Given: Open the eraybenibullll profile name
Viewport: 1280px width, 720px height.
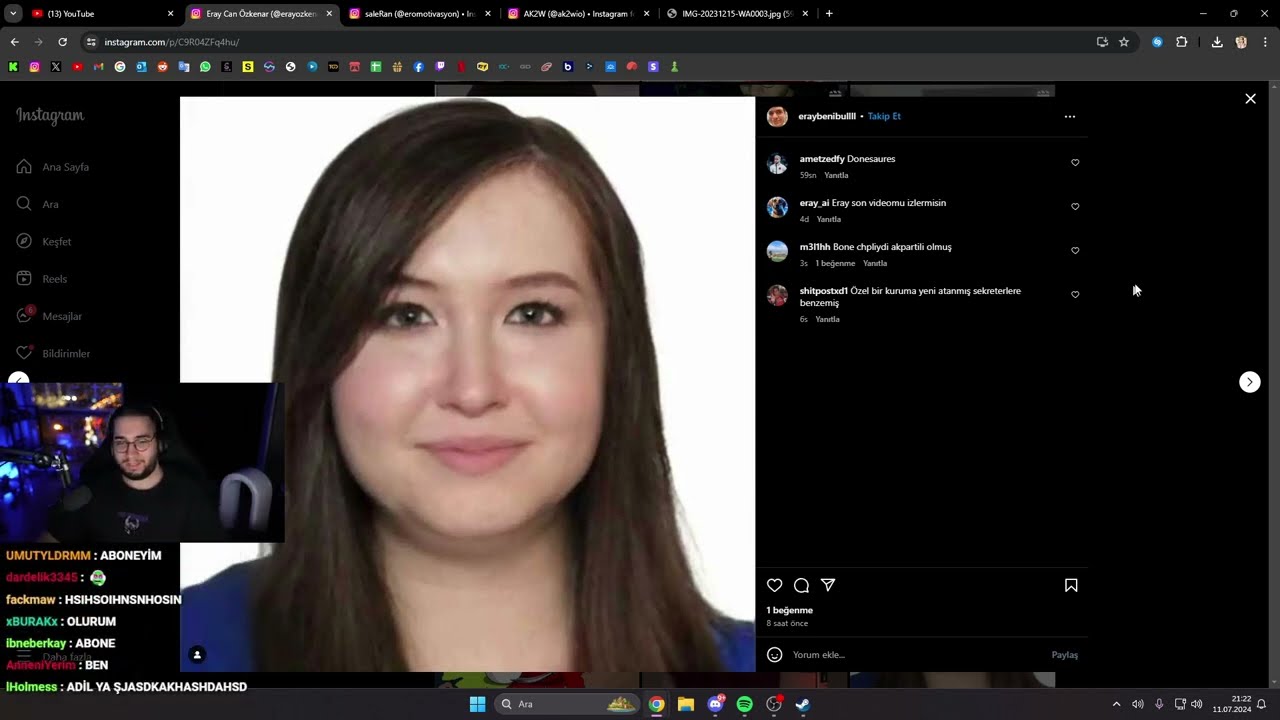Looking at the screenshot, I should point(827,116).
